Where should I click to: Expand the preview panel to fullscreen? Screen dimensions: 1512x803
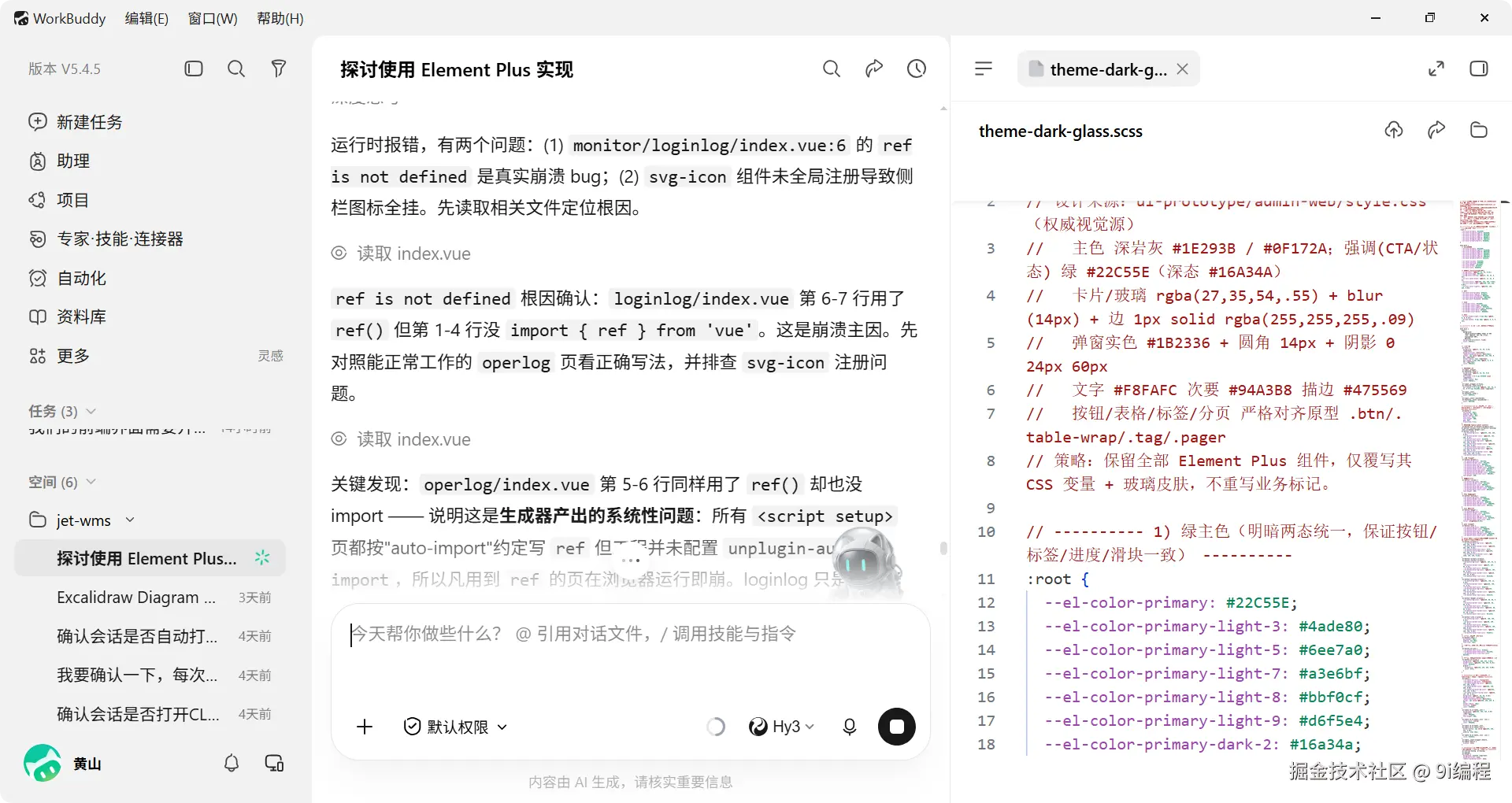[1436, 69]
